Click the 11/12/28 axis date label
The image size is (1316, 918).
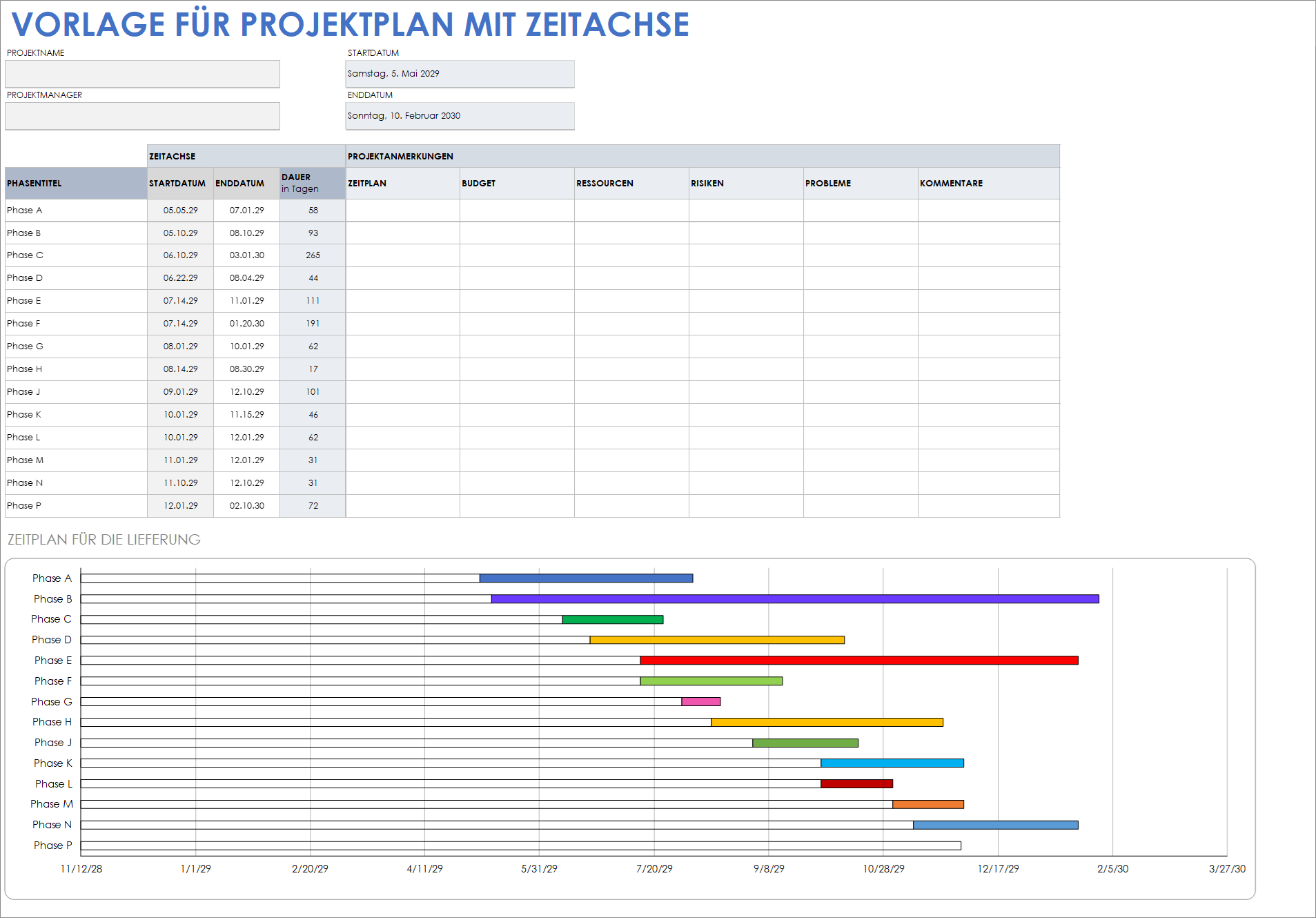tap(81, 869)
